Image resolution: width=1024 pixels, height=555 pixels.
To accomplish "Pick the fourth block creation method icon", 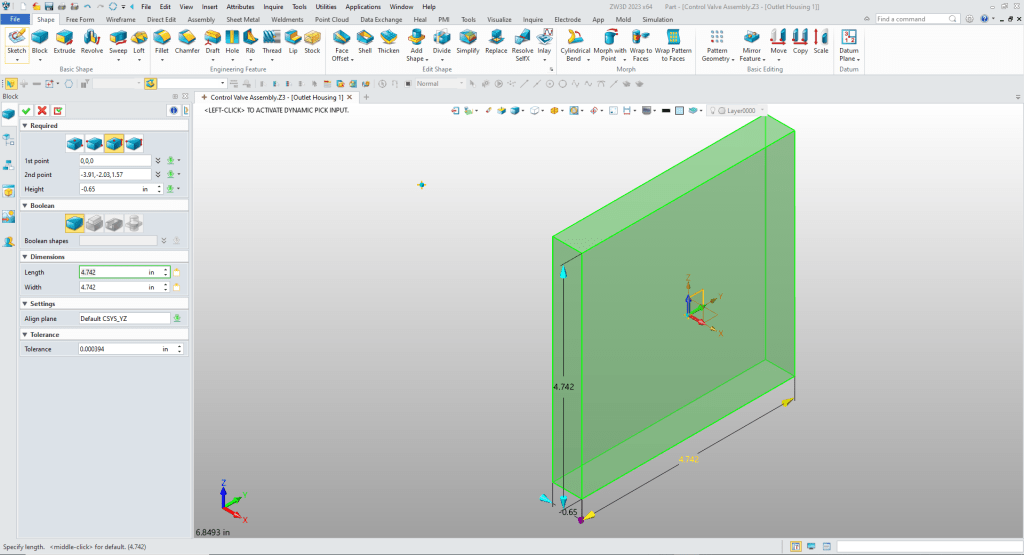I will pyautogui.click(x=134, y=143).
